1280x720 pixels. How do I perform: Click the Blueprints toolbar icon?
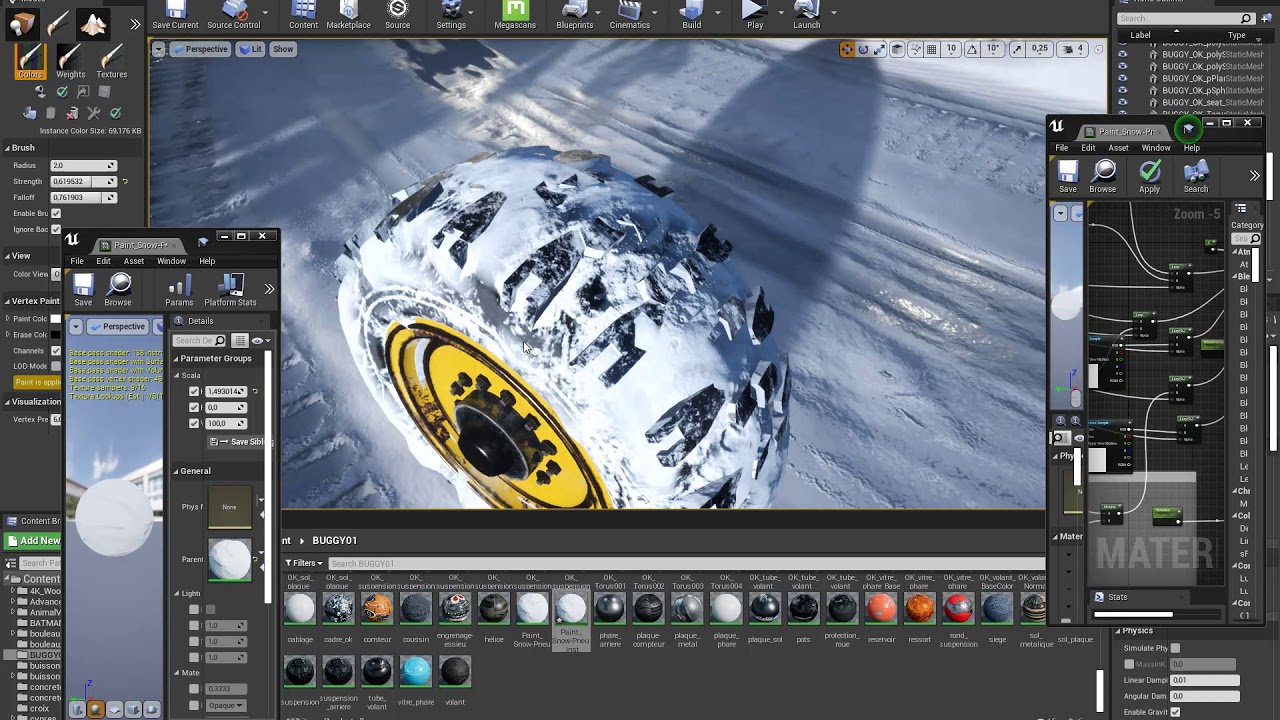[574, 15]
